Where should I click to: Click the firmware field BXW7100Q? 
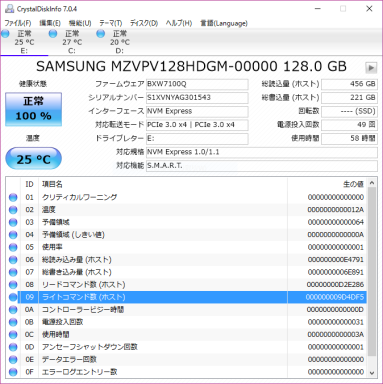pyautogui.click(x=197, y=84)
